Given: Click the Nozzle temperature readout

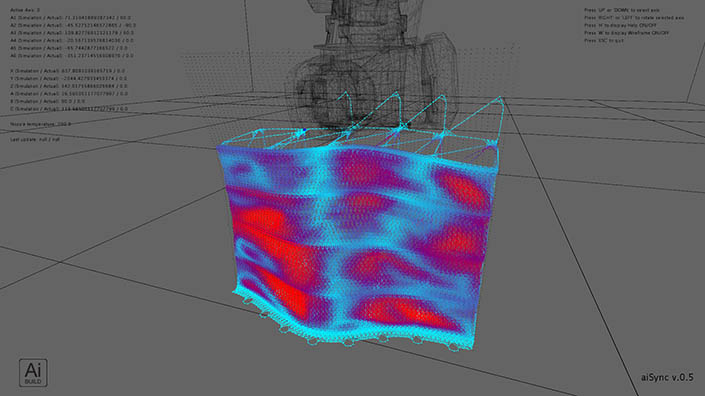Looking at the screenshot, I should pos(40,124).
